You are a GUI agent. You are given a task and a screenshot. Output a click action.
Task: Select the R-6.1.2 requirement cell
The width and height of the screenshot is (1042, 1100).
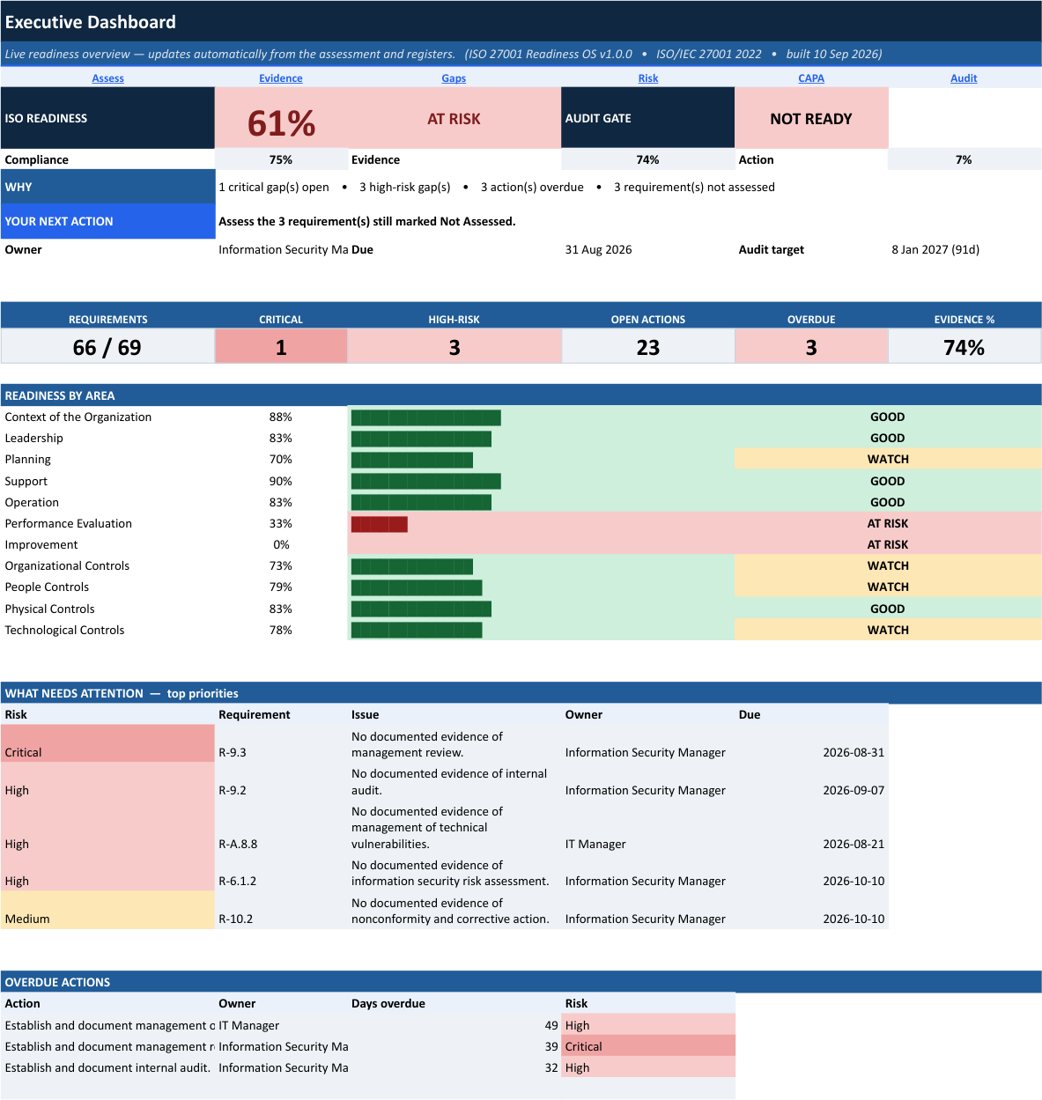(x=281, y=873)
